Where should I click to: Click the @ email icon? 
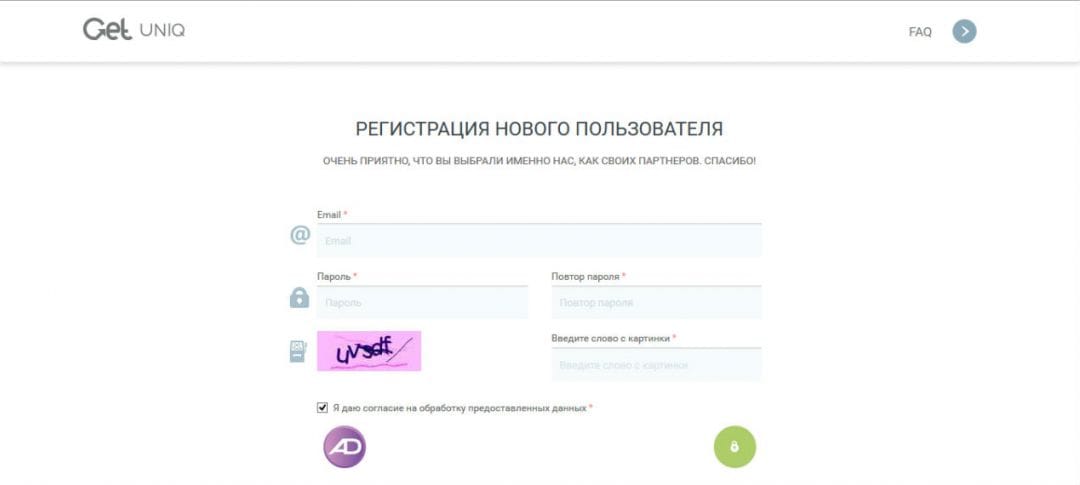[x=300, y=236]
